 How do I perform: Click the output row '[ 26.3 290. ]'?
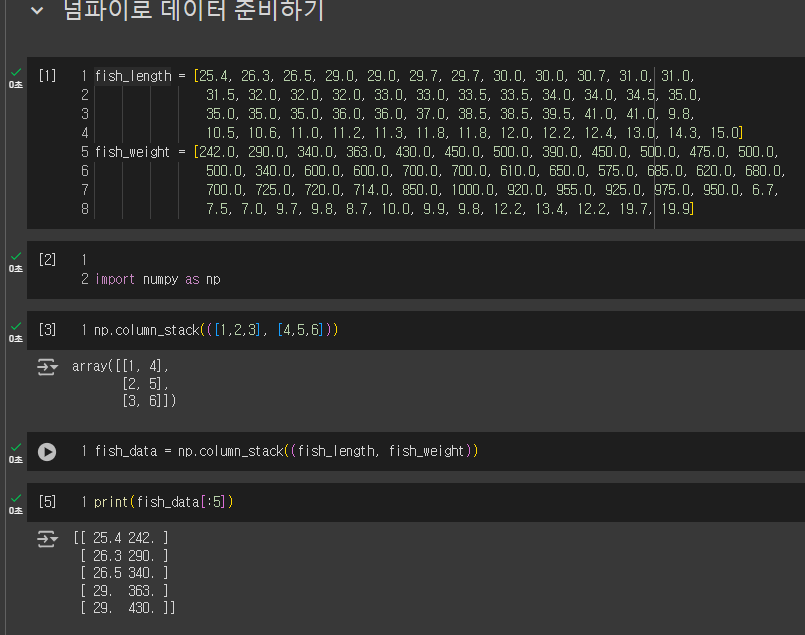coord(124,556)
